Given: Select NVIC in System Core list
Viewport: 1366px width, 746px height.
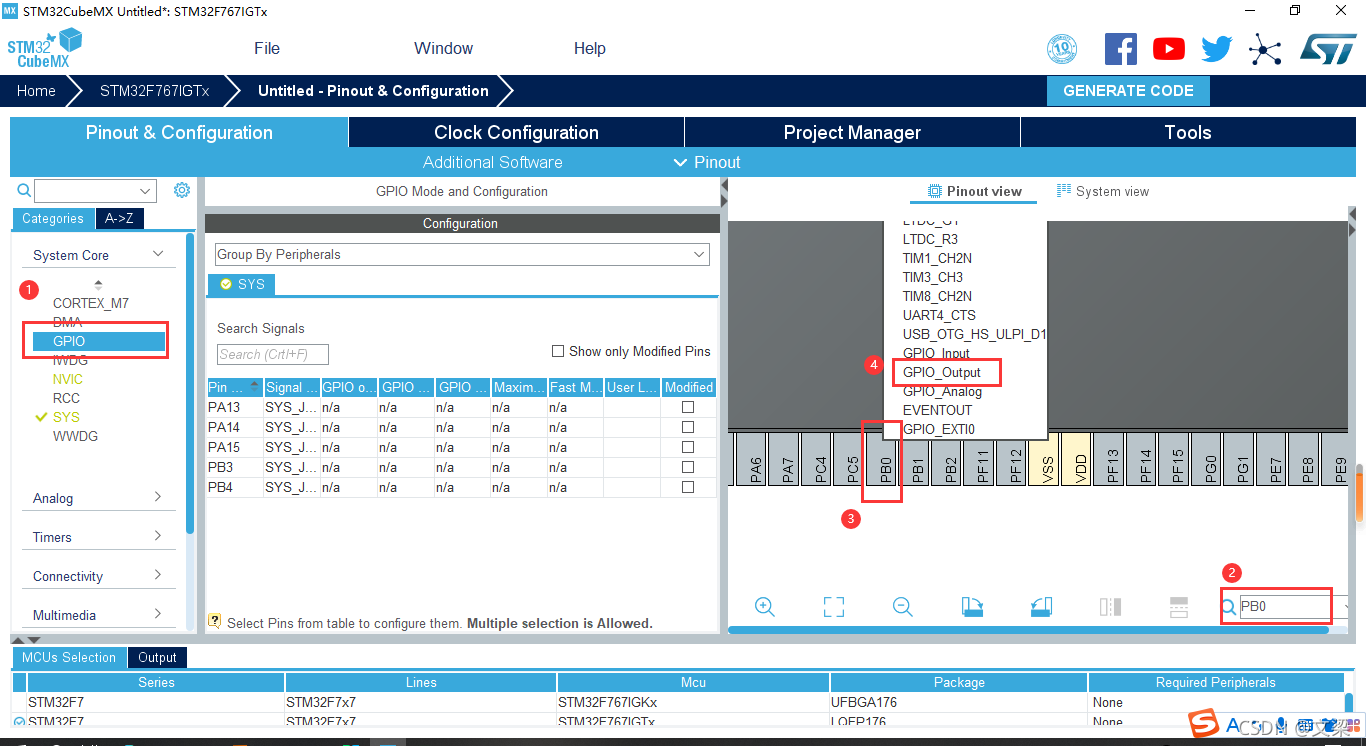Looking at the screenshot, I should coord(68,379).
